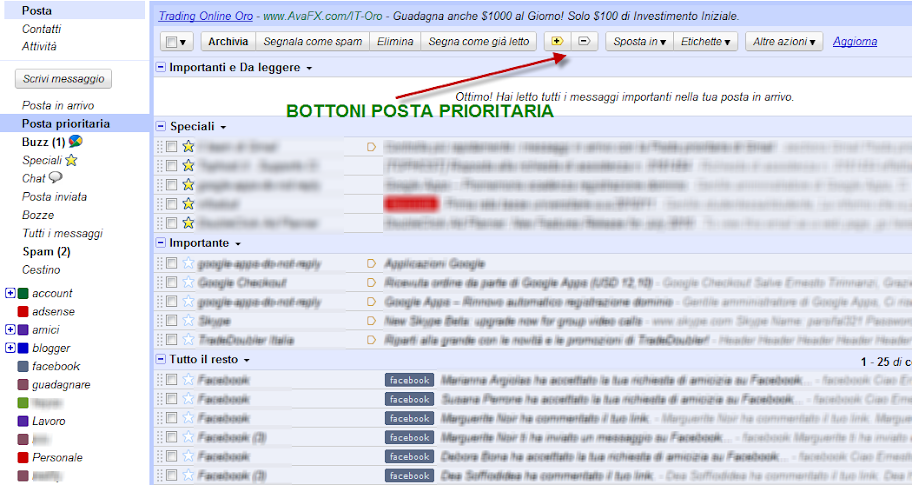Tick checkbox for Dea Soffiodidea Facebook message
Screen dimensions: 912x485
click(171, 475)
